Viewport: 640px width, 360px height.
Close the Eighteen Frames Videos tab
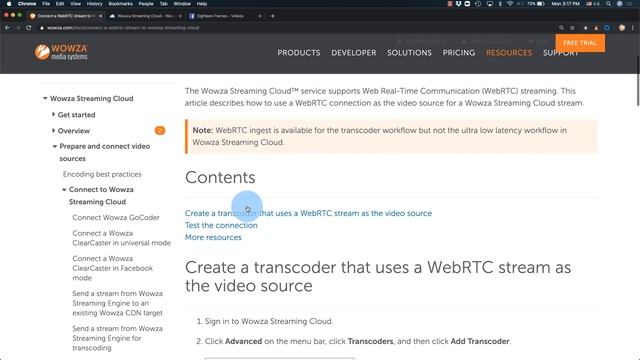coord(260,16)
